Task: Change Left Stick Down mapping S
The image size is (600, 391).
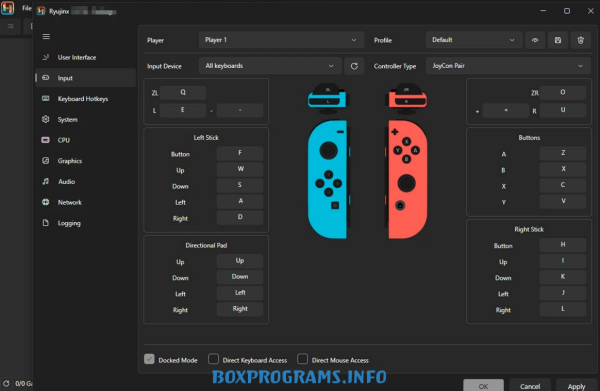Action: (240, 185)
